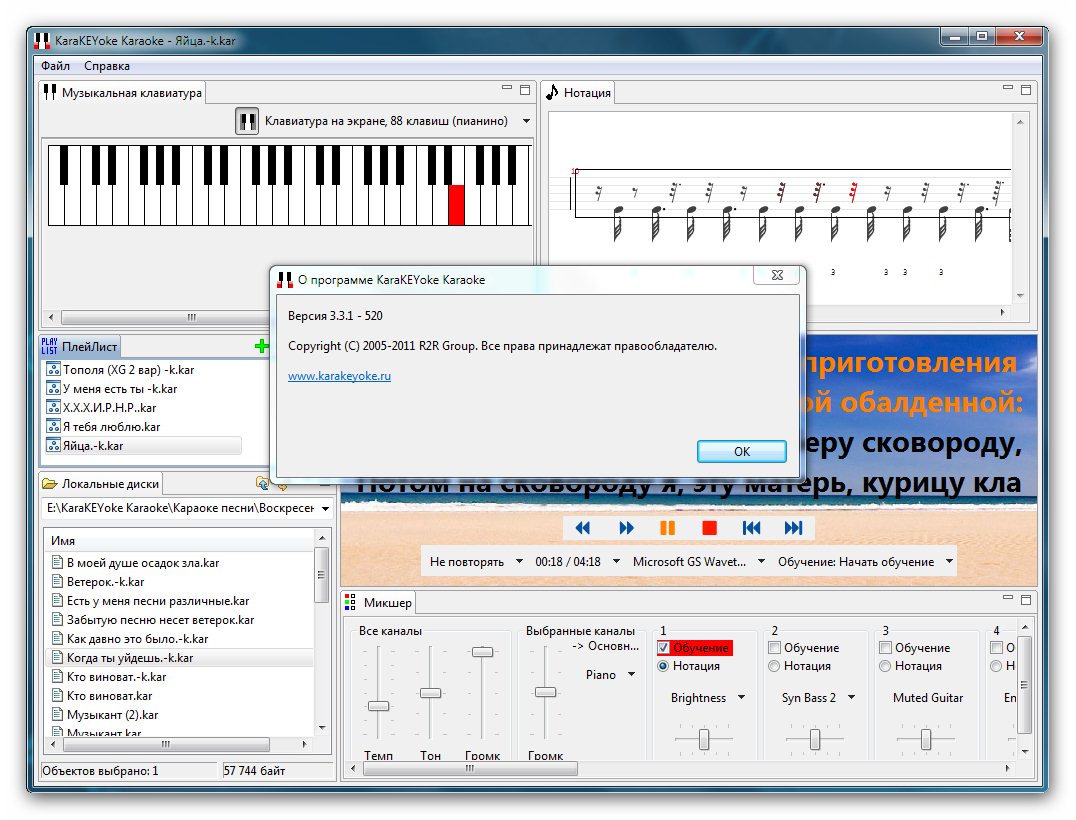The height and width of the screenshot is (820, 1076).
Task: Go up a folder in Локальные диски
Action: 261,484
